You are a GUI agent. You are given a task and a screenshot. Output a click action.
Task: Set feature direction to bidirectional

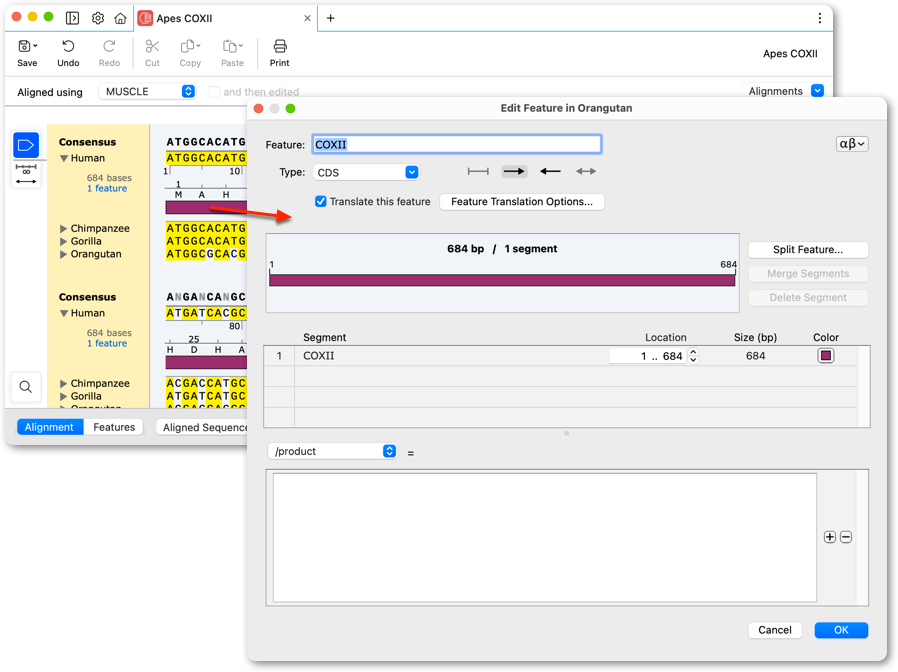pos(586,171)
